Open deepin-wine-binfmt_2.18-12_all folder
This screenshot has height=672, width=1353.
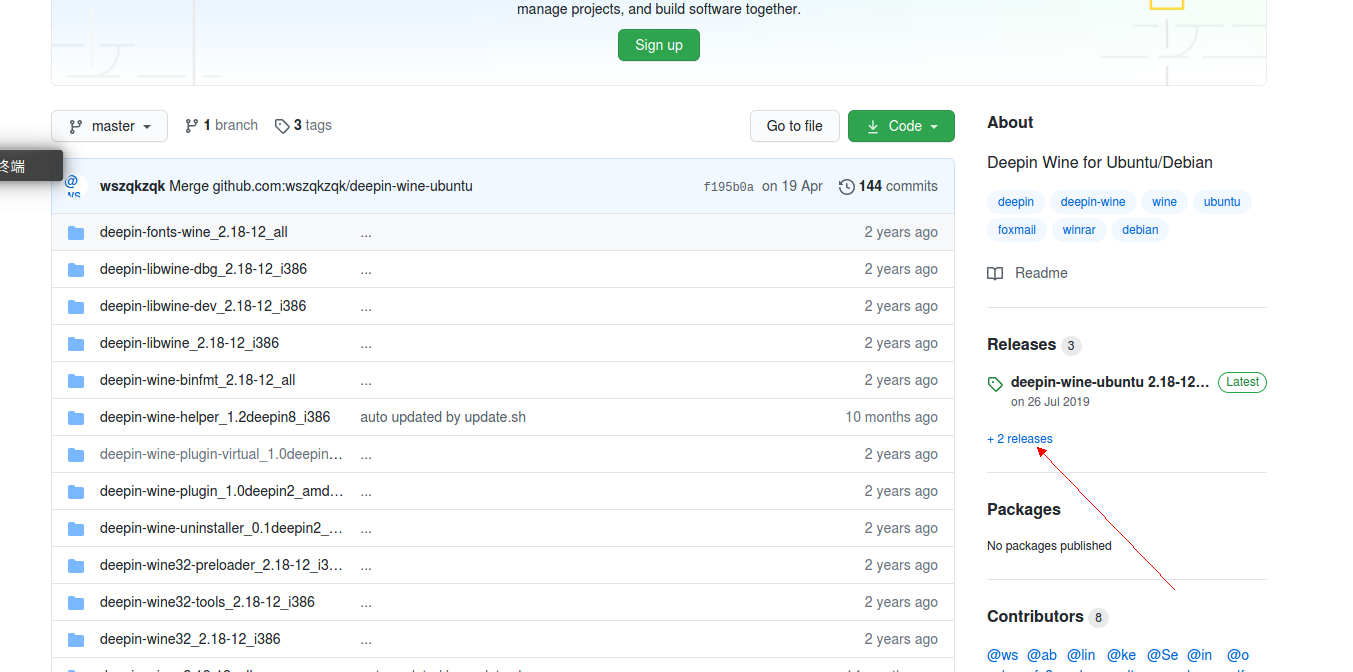(x=198, y=380)
